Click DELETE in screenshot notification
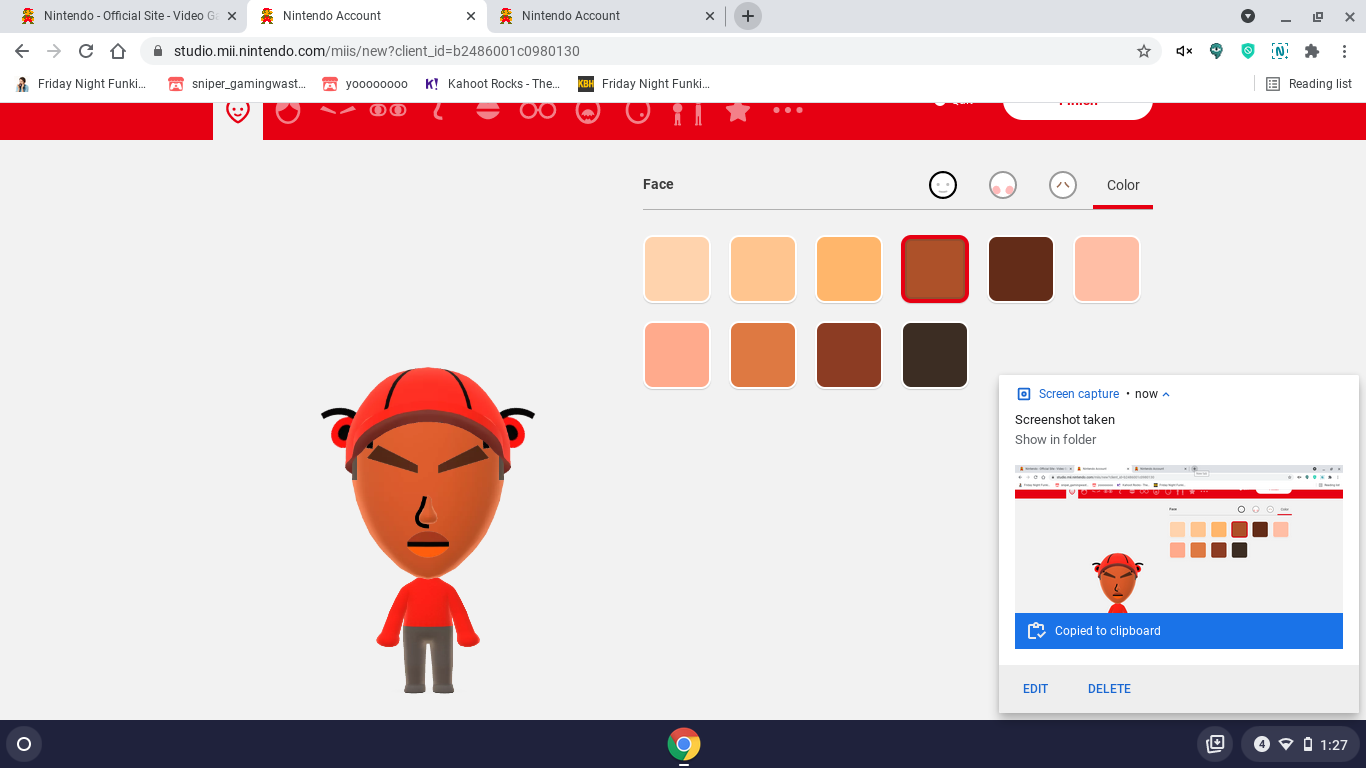Screen dimensions: 1366x768 tap(1109, 689)
